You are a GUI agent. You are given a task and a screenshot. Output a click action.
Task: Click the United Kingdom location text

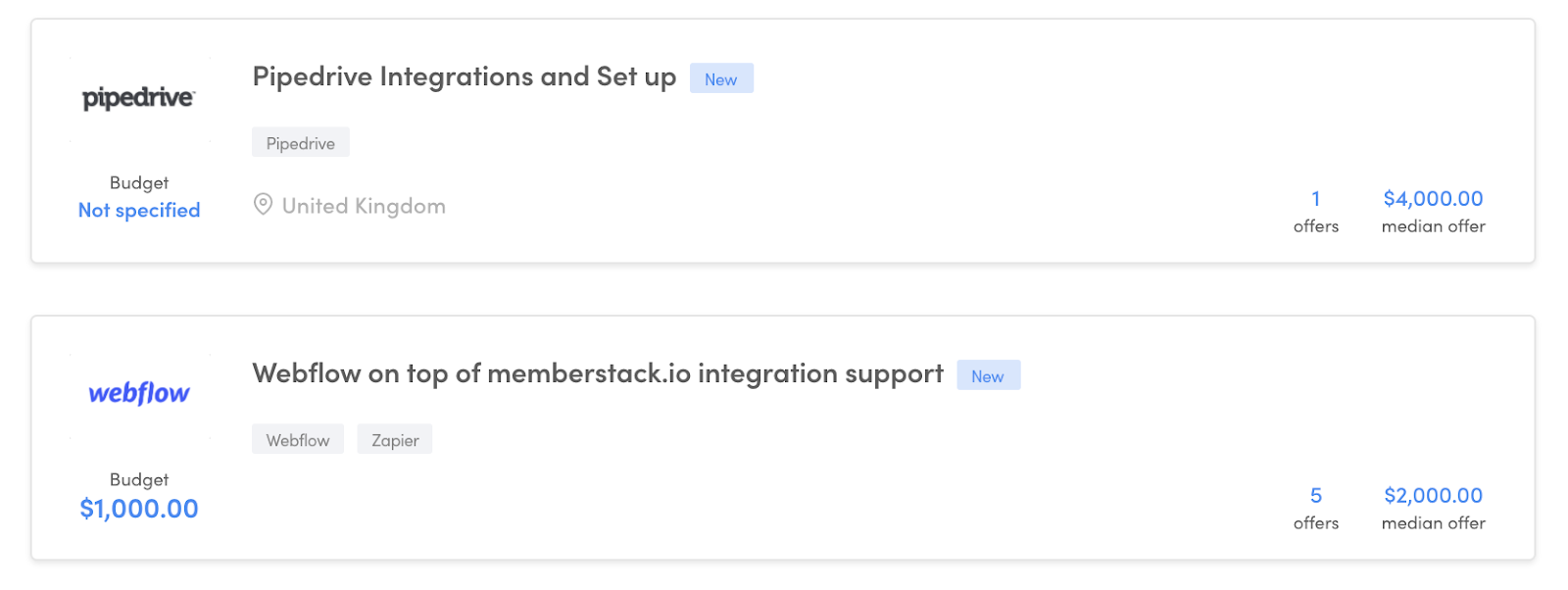[364, 206]
